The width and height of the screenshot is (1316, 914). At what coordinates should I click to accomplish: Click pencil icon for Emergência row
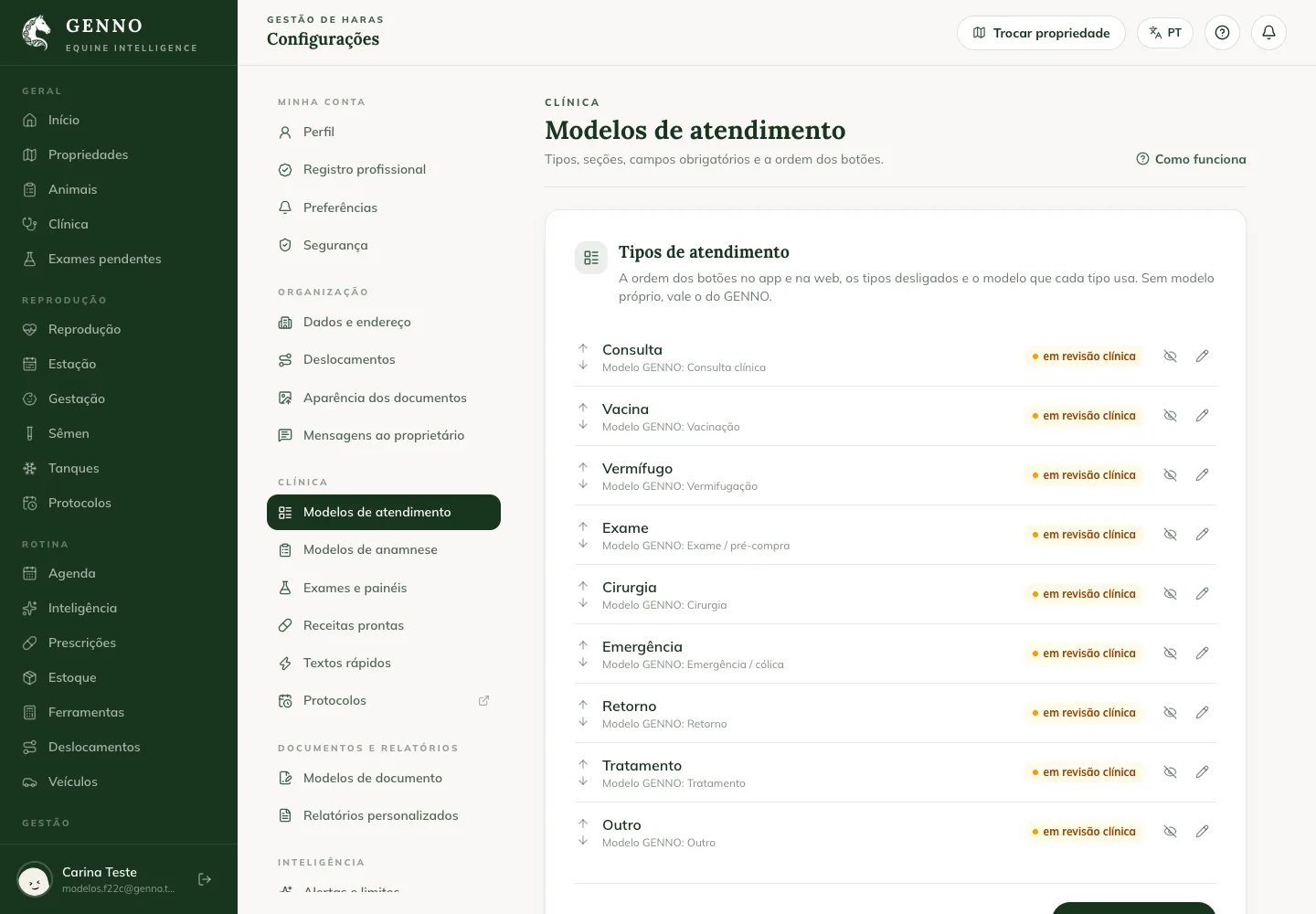point(1202,654)
